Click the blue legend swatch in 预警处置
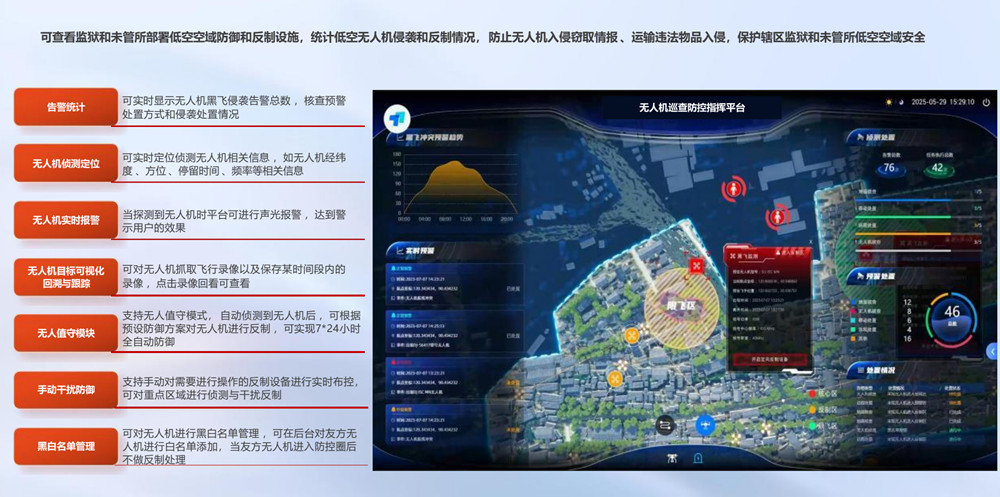 853,302
